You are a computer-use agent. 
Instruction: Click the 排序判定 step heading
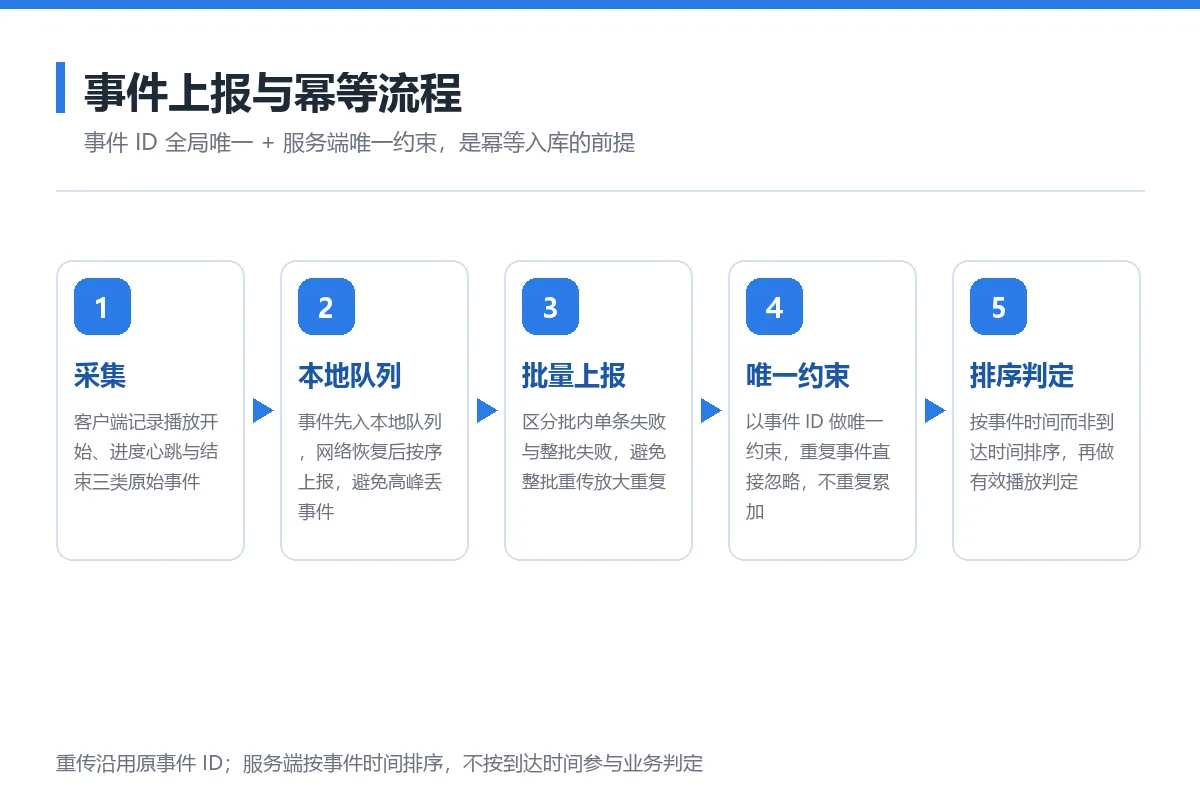pos(1022,376)
